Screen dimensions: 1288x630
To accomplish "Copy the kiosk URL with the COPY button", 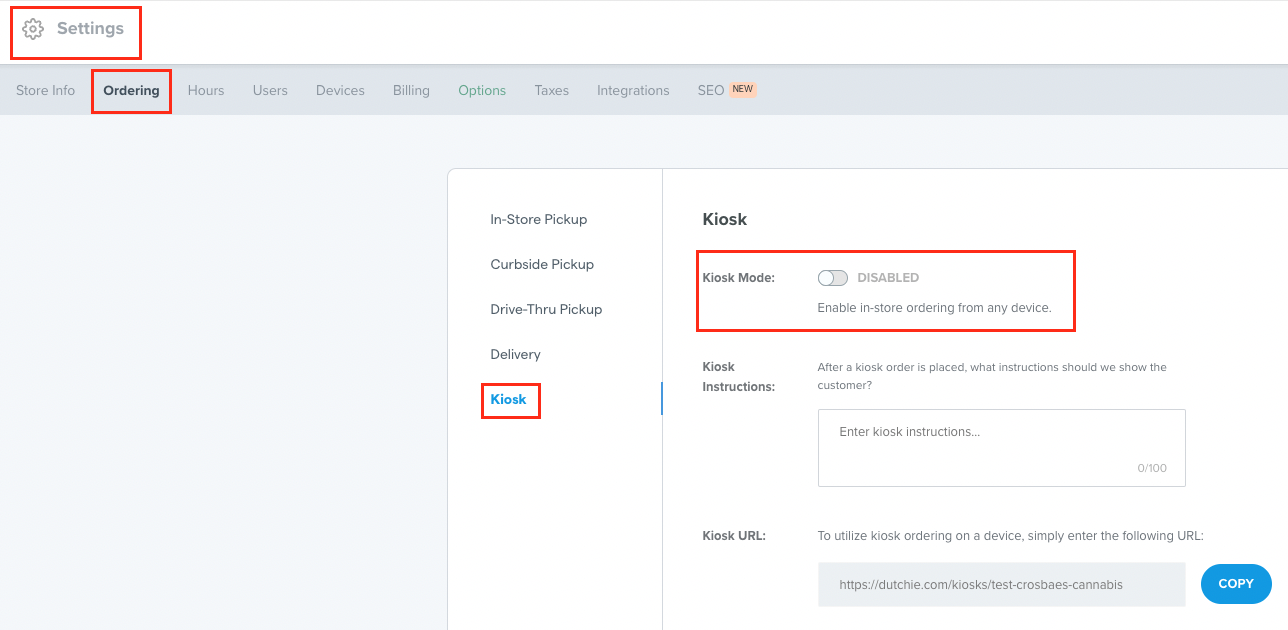I will tap(1236, 584).
